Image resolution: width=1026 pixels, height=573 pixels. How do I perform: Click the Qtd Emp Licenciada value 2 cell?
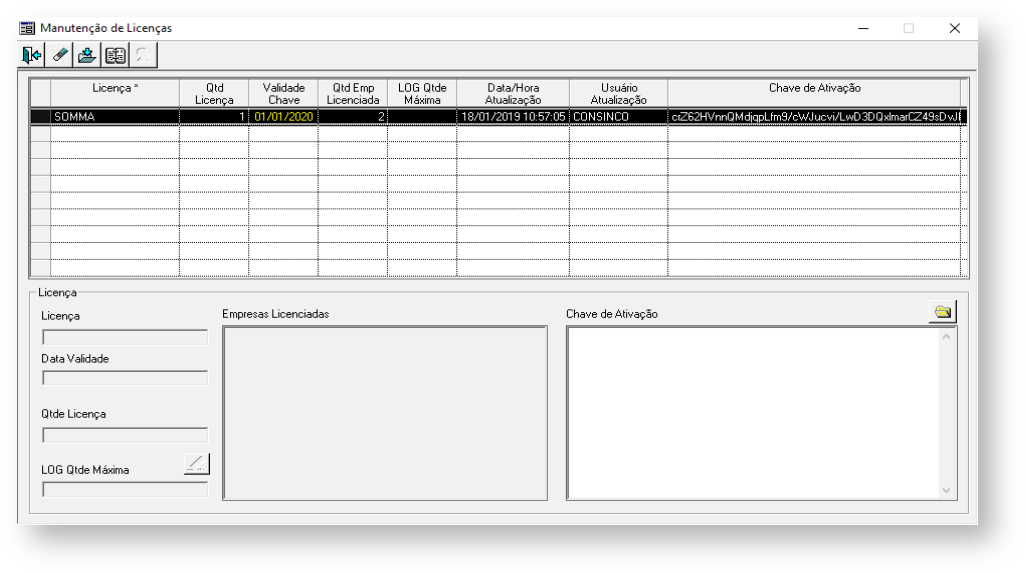[x=353, y=116]
